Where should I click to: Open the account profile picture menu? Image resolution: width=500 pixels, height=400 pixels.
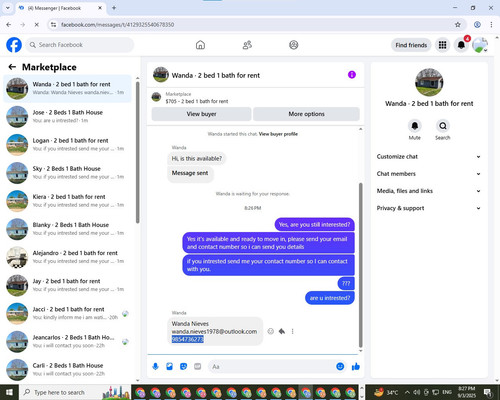pyautogui.click(x=480, y=45)
